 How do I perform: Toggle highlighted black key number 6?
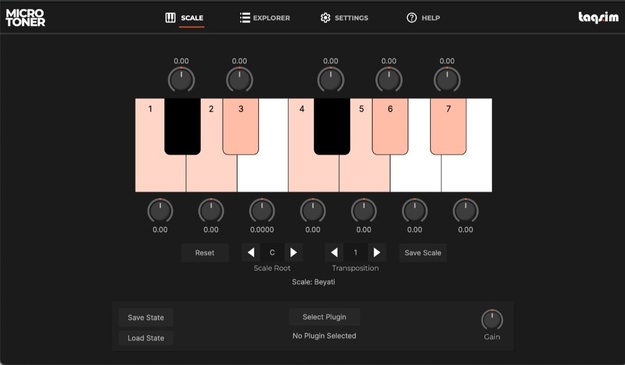tap(390, 126)
